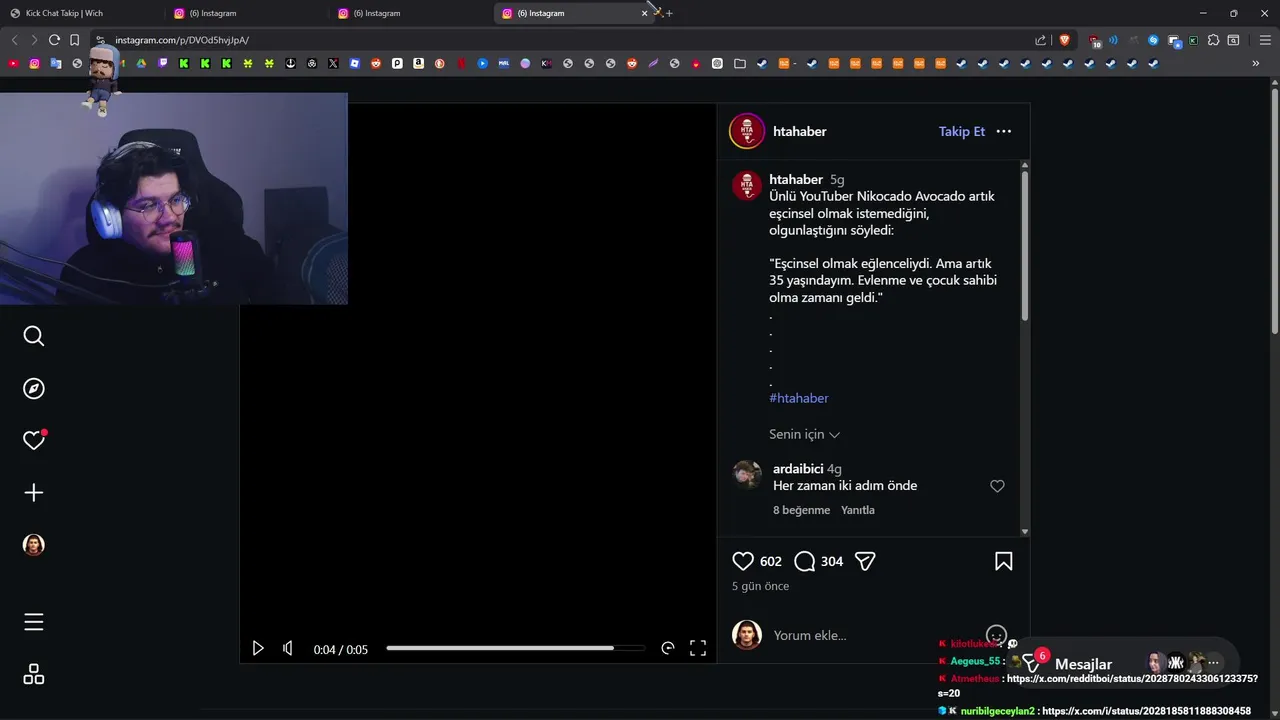Image resolution: width=1280 pixels, height=720 pixels.
Task: Open the extensions puzzle icon
Action: click(x=1213, y=40)
